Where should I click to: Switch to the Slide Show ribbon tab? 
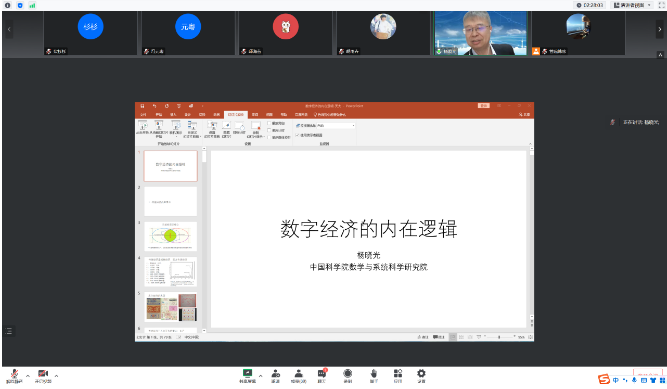(x=236, y=114)
